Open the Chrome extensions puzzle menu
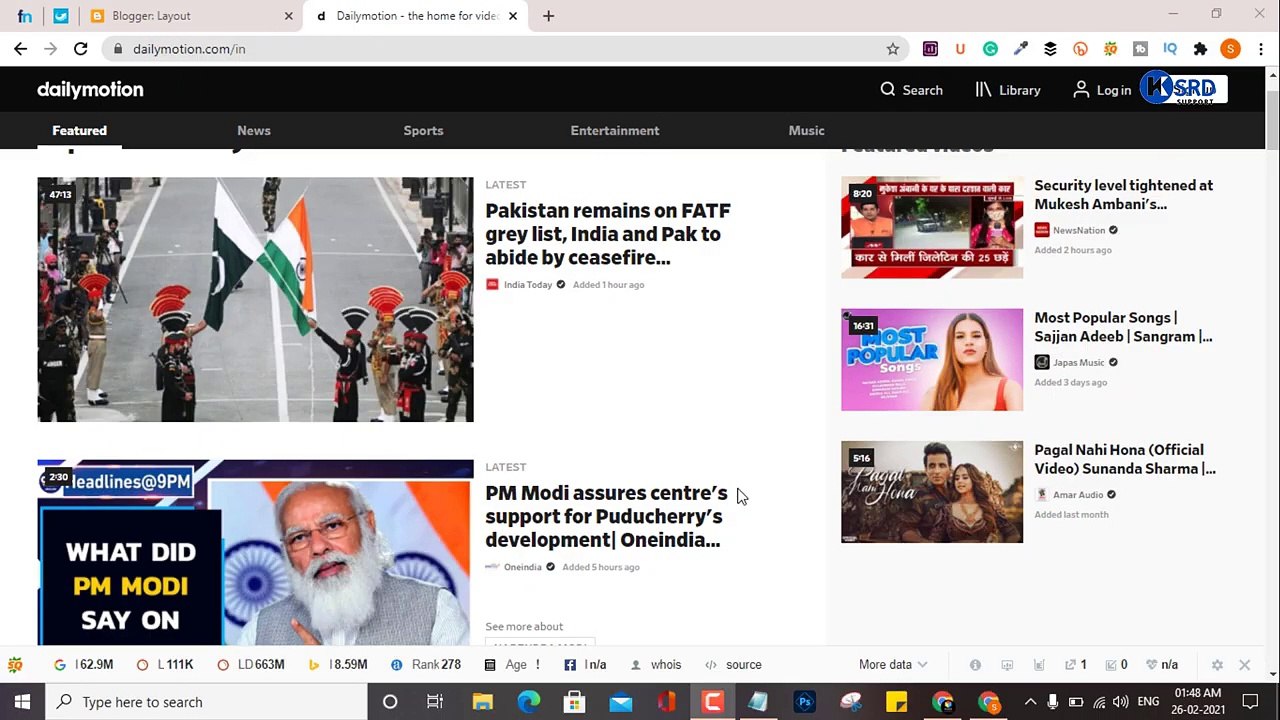This screenshot has height=720, width=1280. [1200, 49]
